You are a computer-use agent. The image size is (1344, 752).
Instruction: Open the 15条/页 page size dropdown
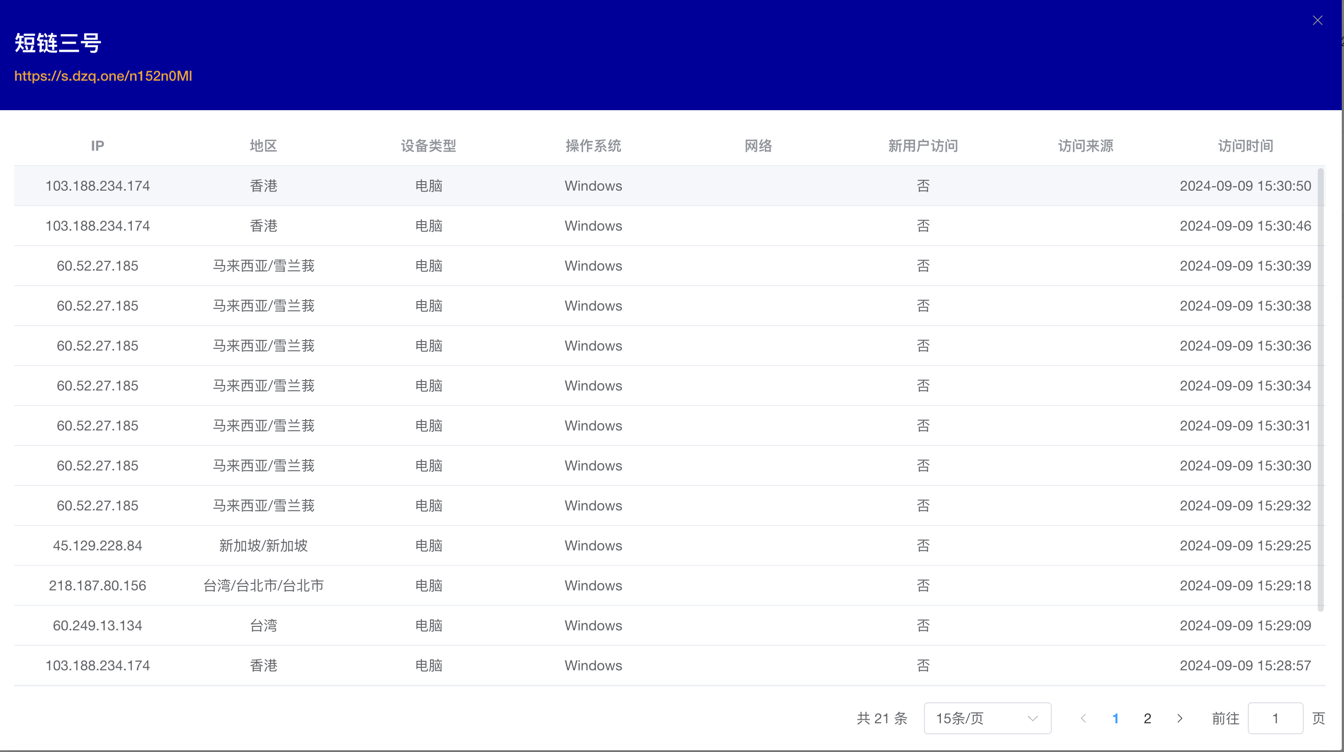point(987,718)
